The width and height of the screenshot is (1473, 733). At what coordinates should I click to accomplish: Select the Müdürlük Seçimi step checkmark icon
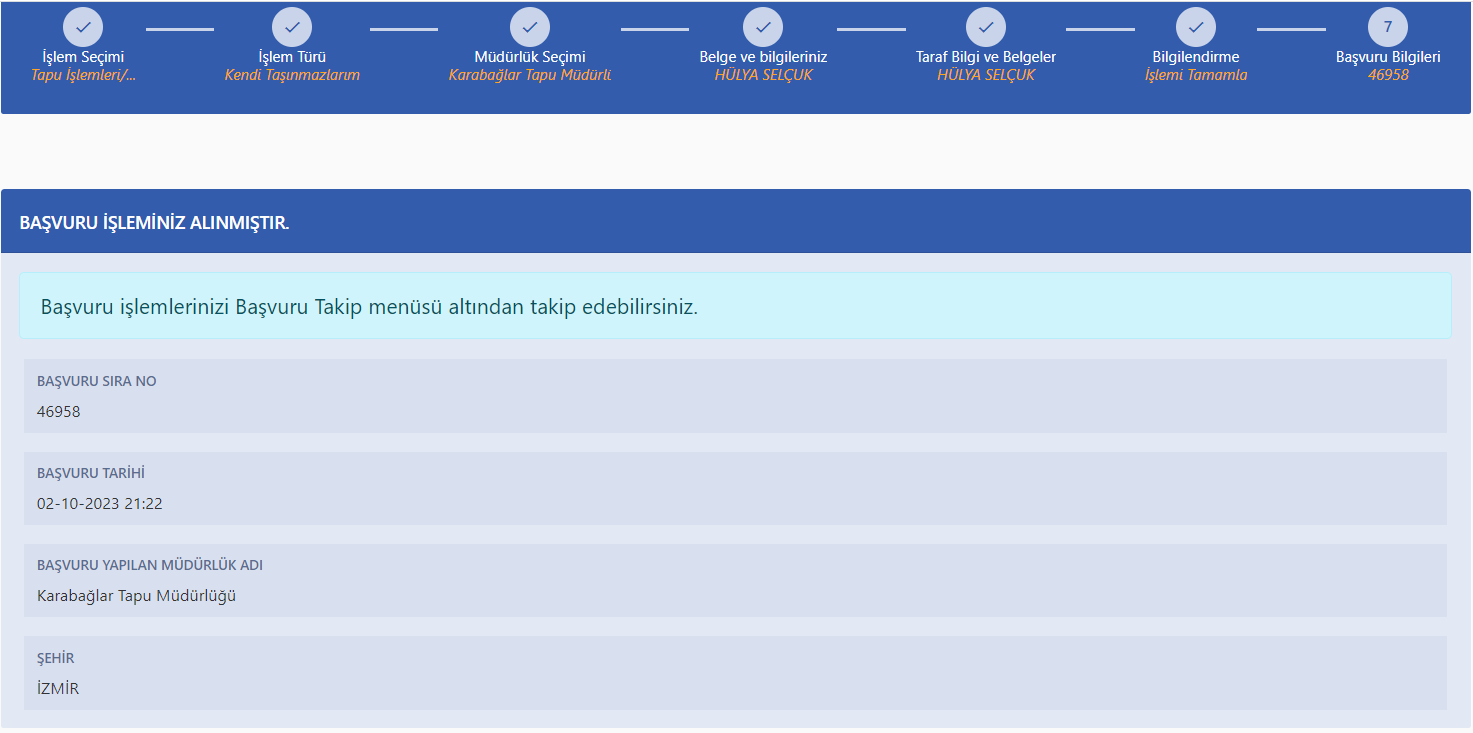coord(530,27)
